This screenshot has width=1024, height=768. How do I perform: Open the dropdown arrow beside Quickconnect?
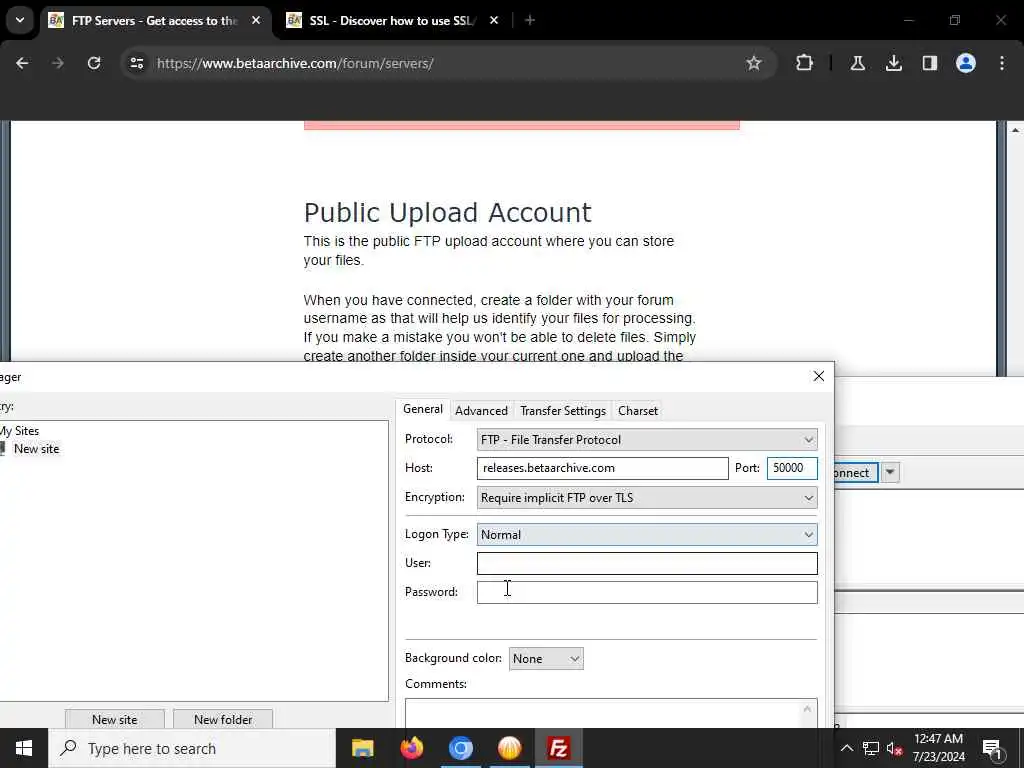click(x=890, y=472)
